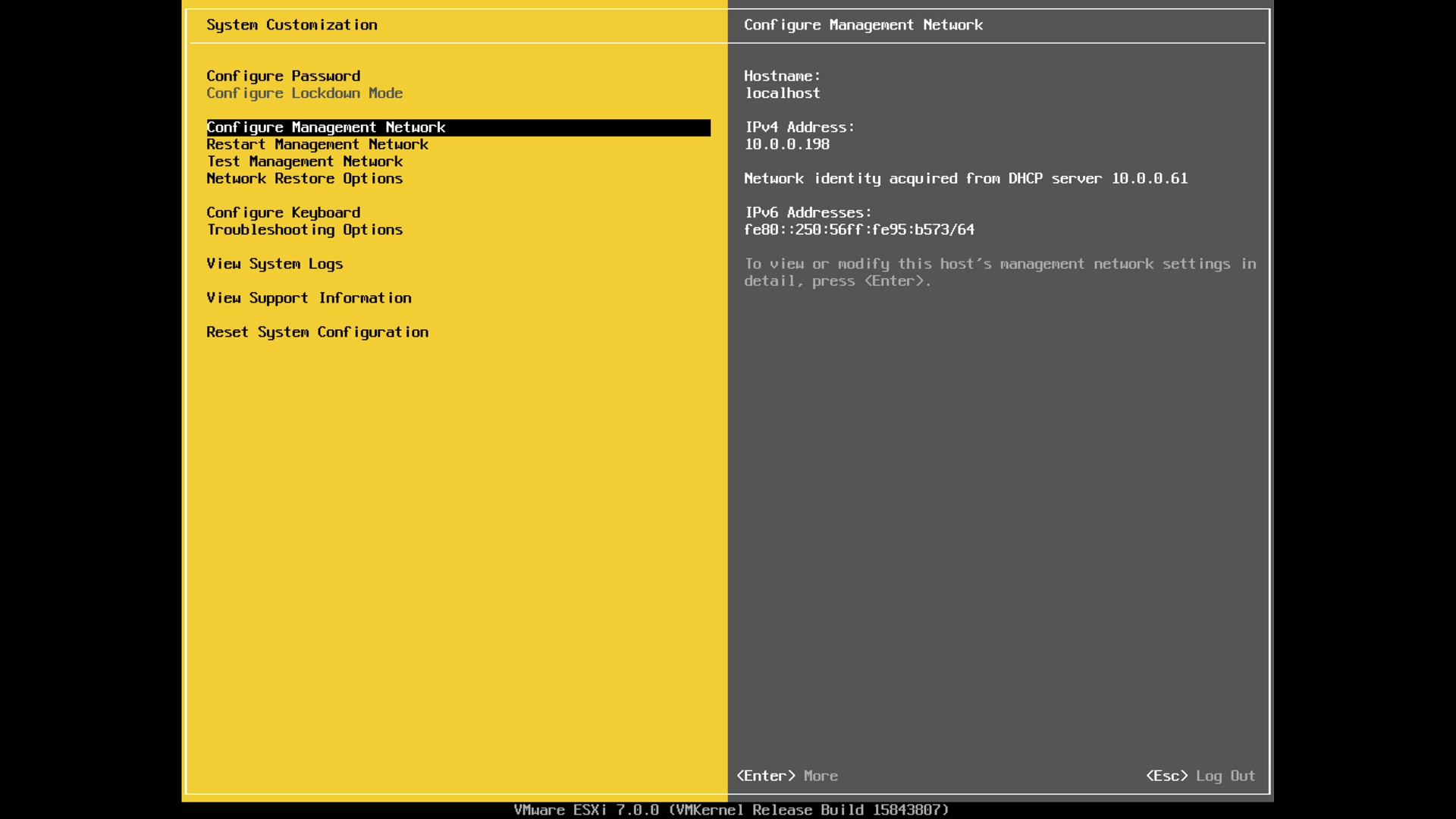Open the highlighted Configure Management Network entry
Image resolution: width=1456 pixels, height=819 pixels.
click(x=458, y=127)
